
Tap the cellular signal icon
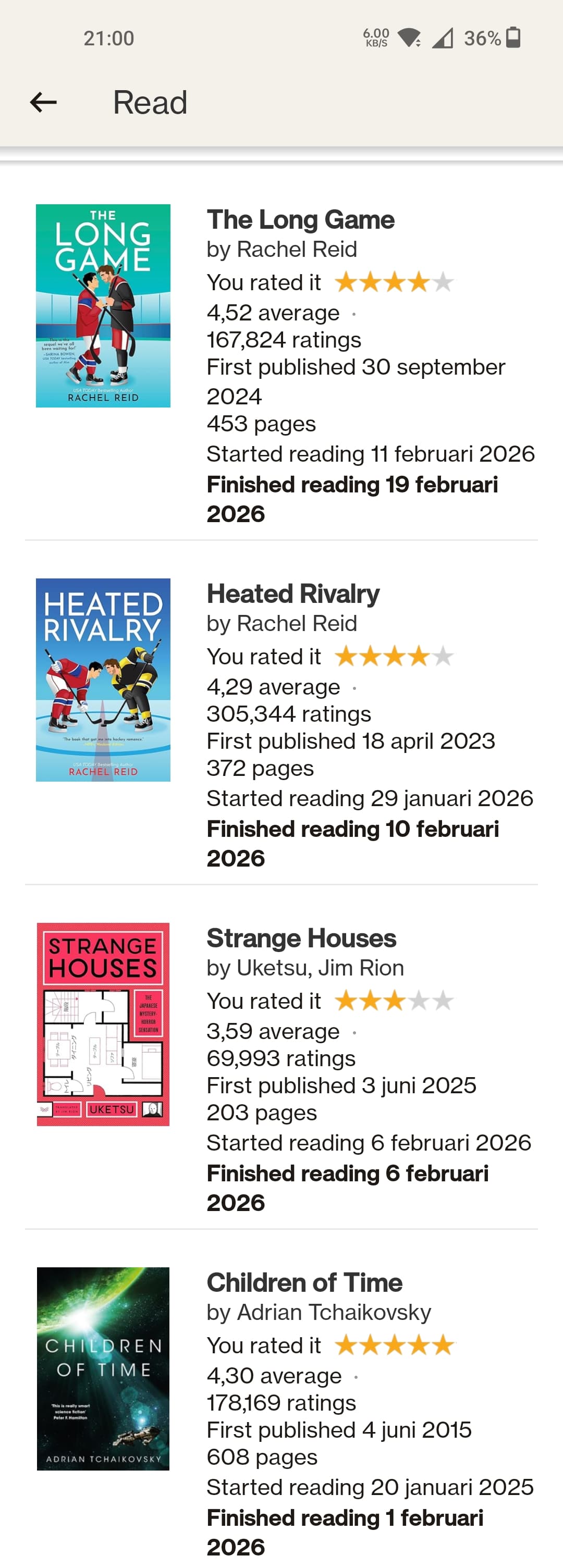pyautogui.click(x=443, y=39)
